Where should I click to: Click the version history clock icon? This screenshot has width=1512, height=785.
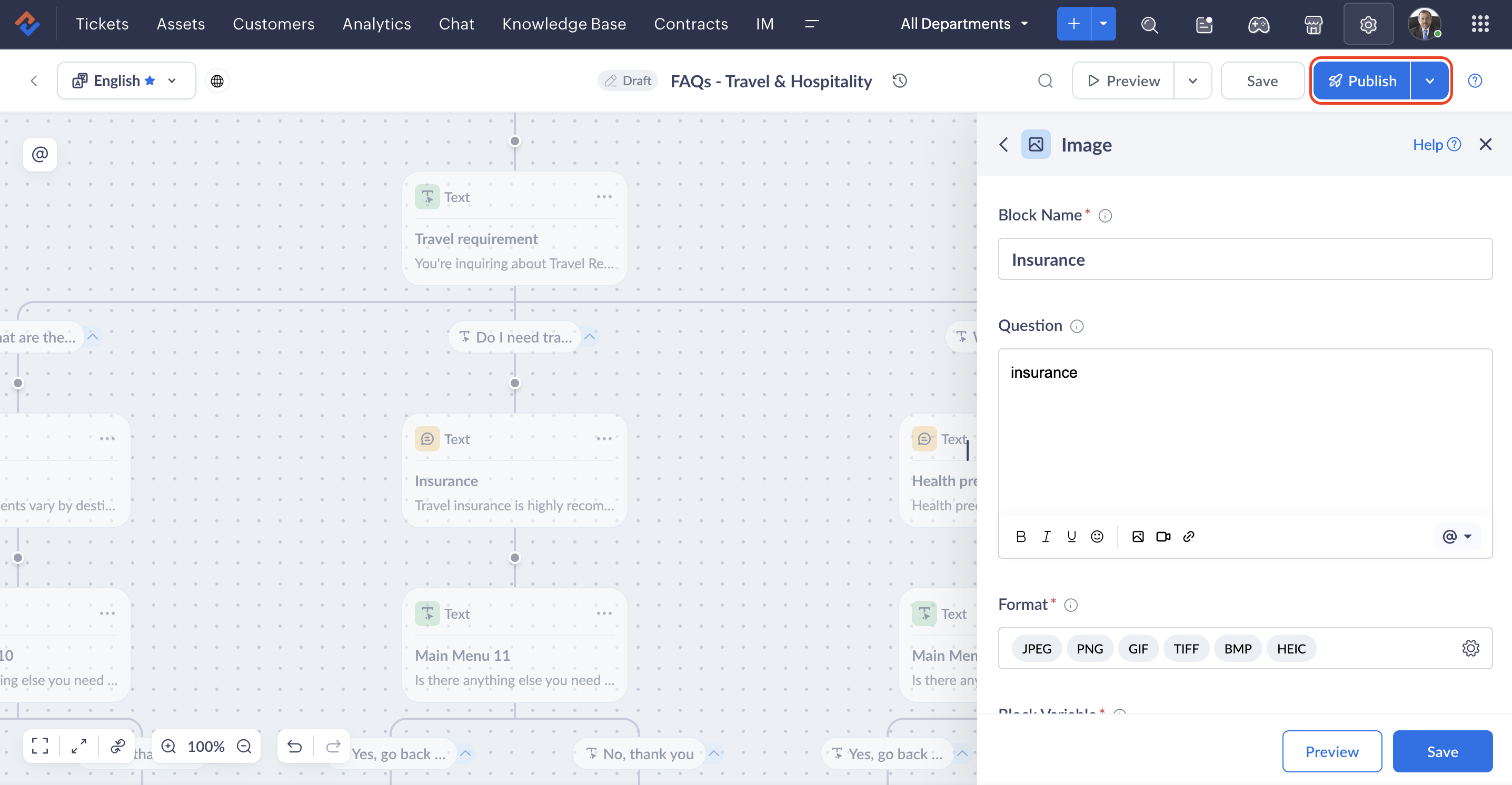click(x=900, y=80)
